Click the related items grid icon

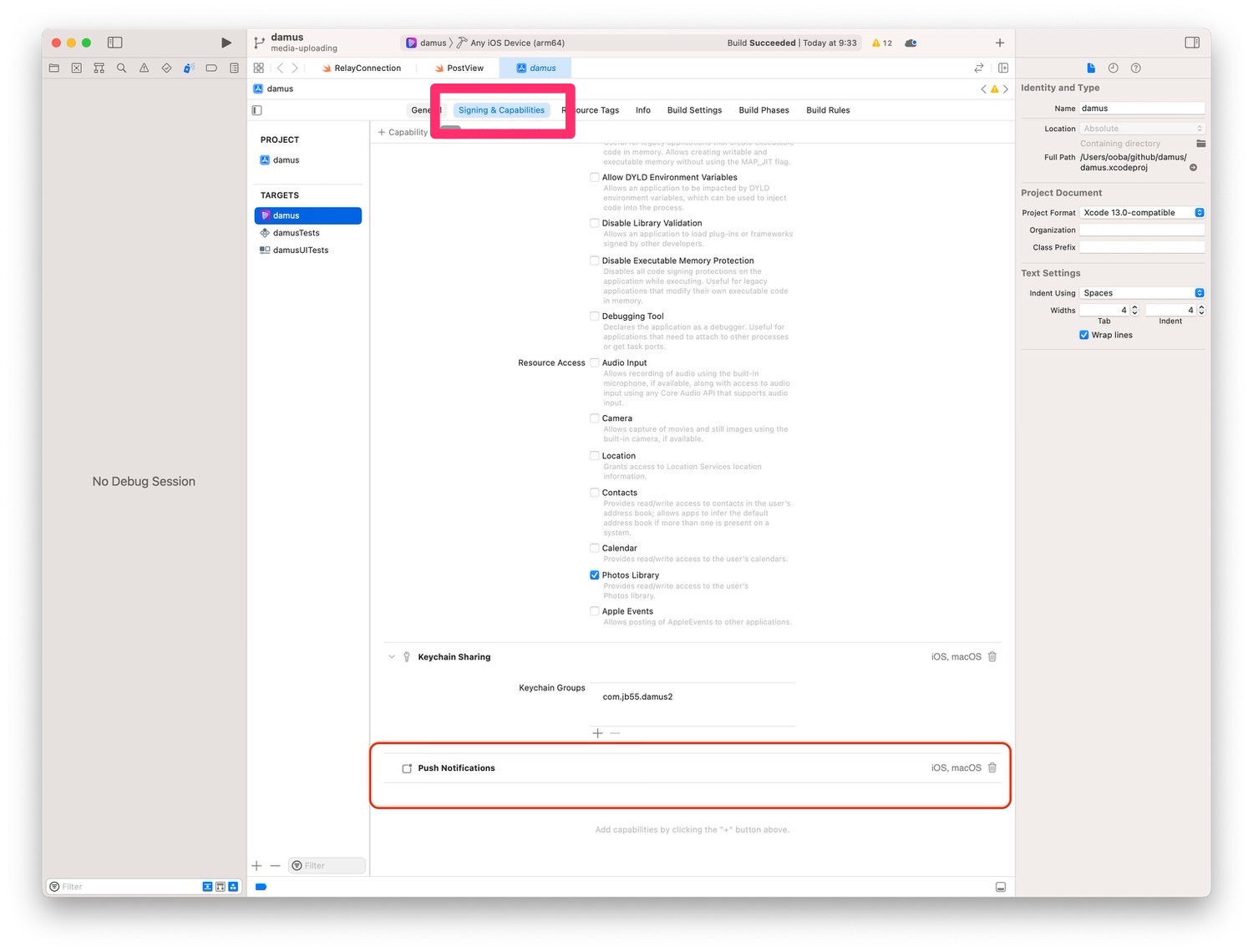point(259,68)
